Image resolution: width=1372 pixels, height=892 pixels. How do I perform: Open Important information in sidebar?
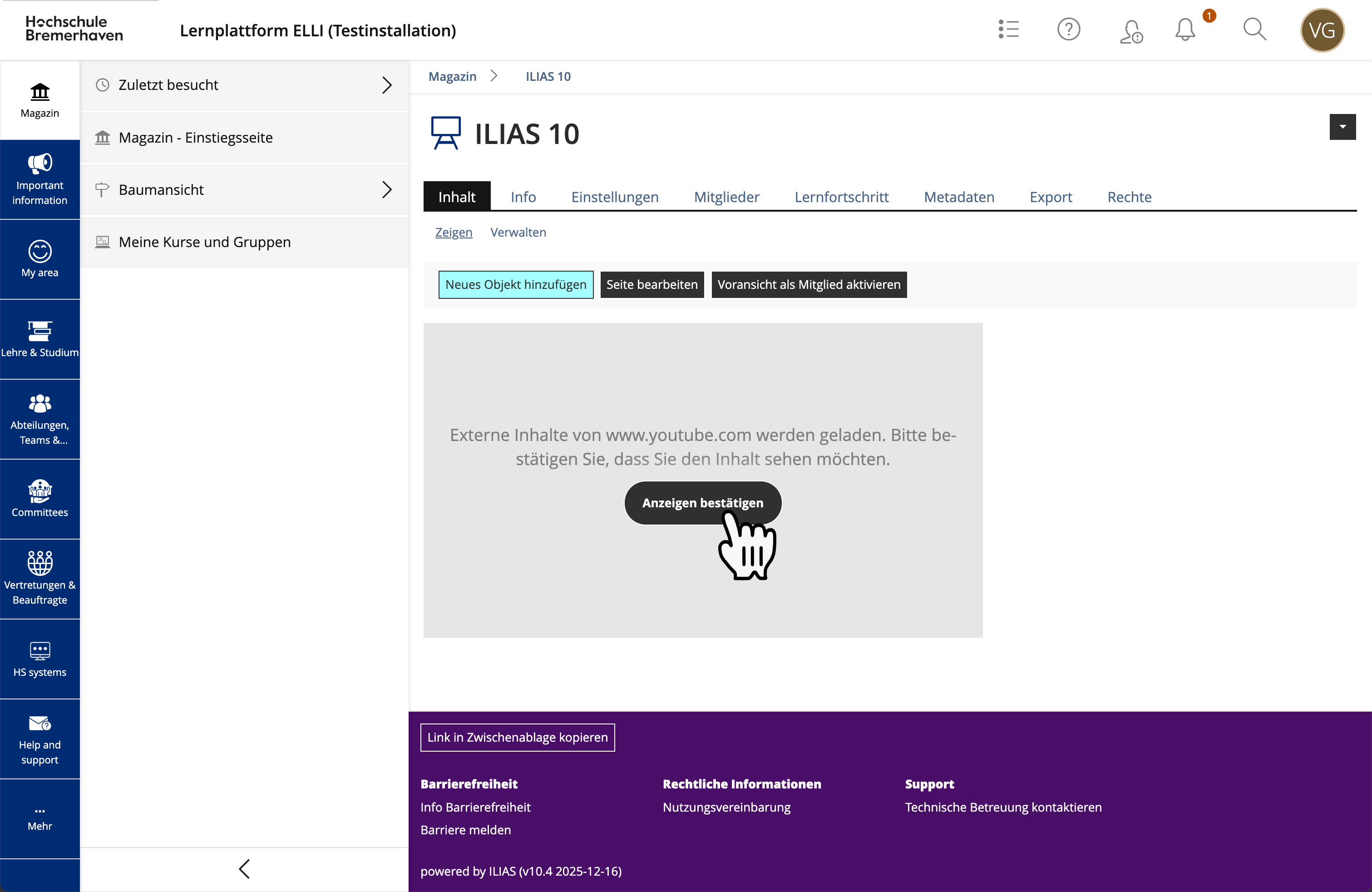coord(40,180)
